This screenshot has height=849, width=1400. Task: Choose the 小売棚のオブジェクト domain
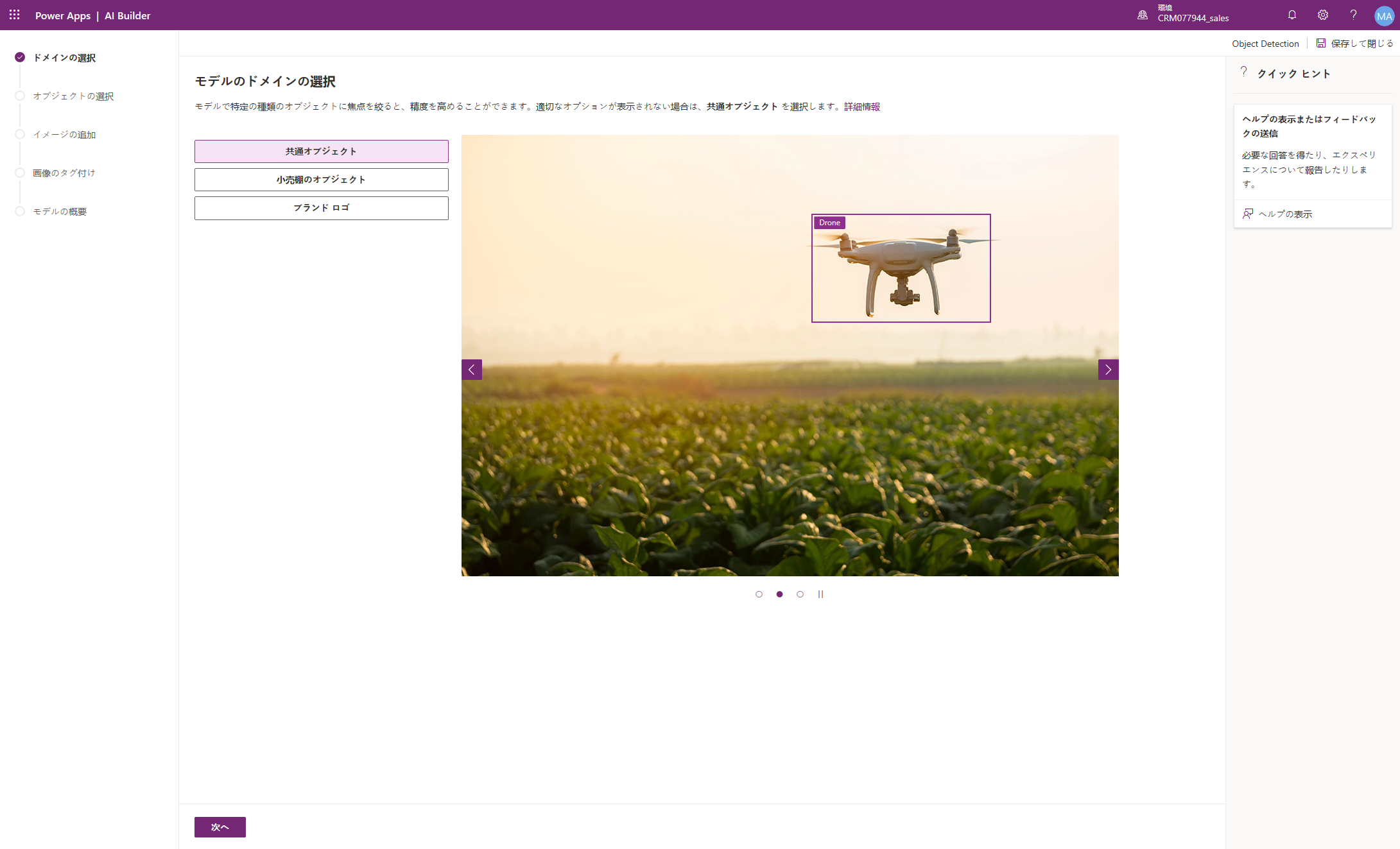tap(322, 180)
